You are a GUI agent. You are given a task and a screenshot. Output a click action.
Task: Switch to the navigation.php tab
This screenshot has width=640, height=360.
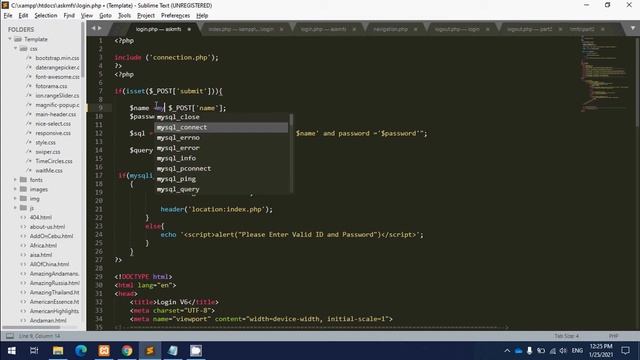click(x=390, y=29)
